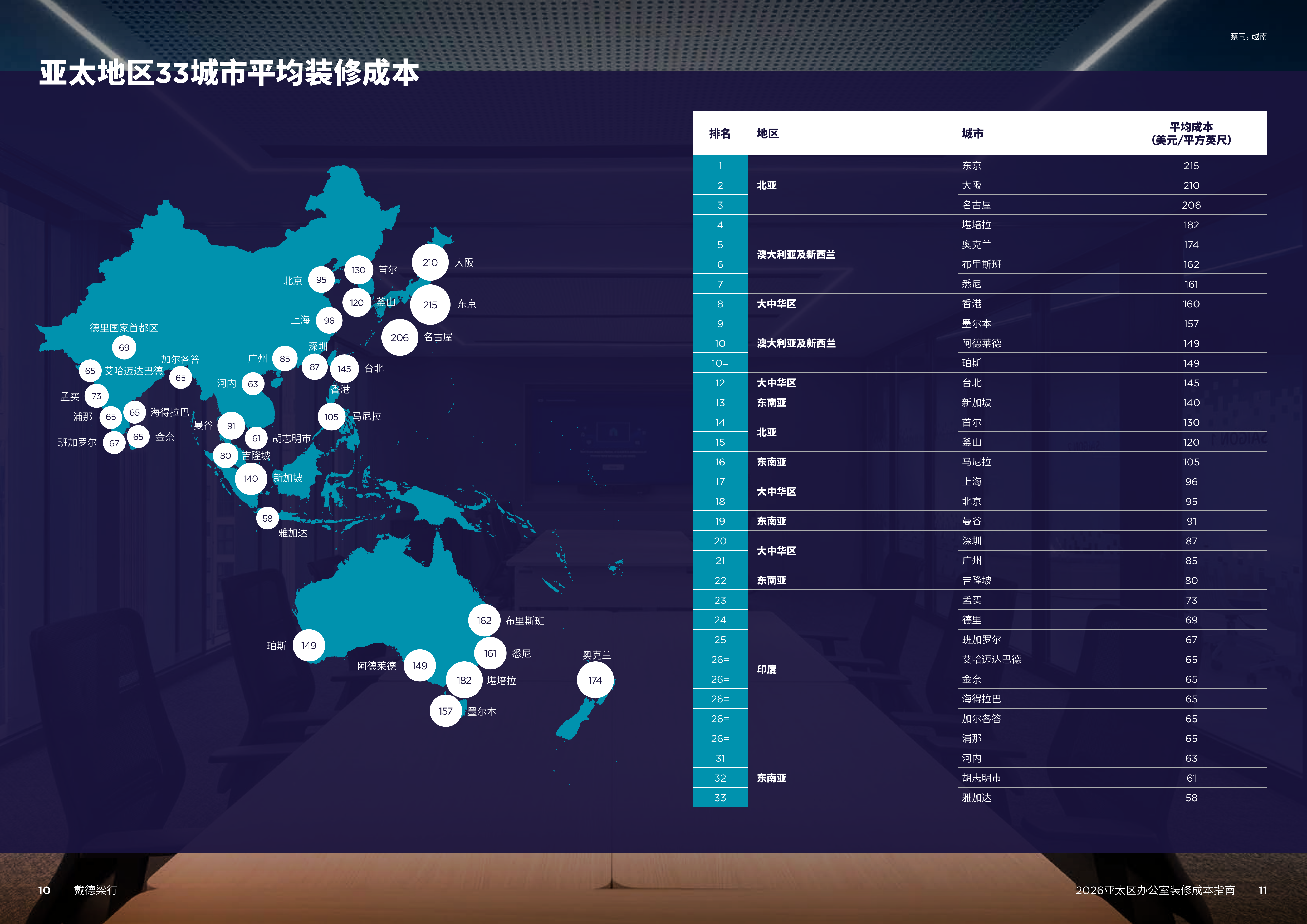1307x924 pixels.
Task: Click the cost value 160 in table
Action: point(1191,304)
